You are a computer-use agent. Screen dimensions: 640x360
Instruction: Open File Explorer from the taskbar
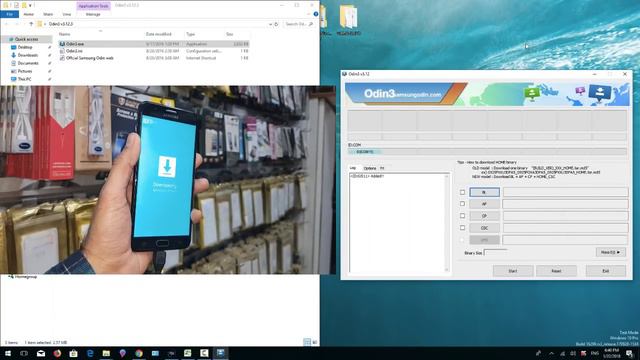click(x=106, y=353)
